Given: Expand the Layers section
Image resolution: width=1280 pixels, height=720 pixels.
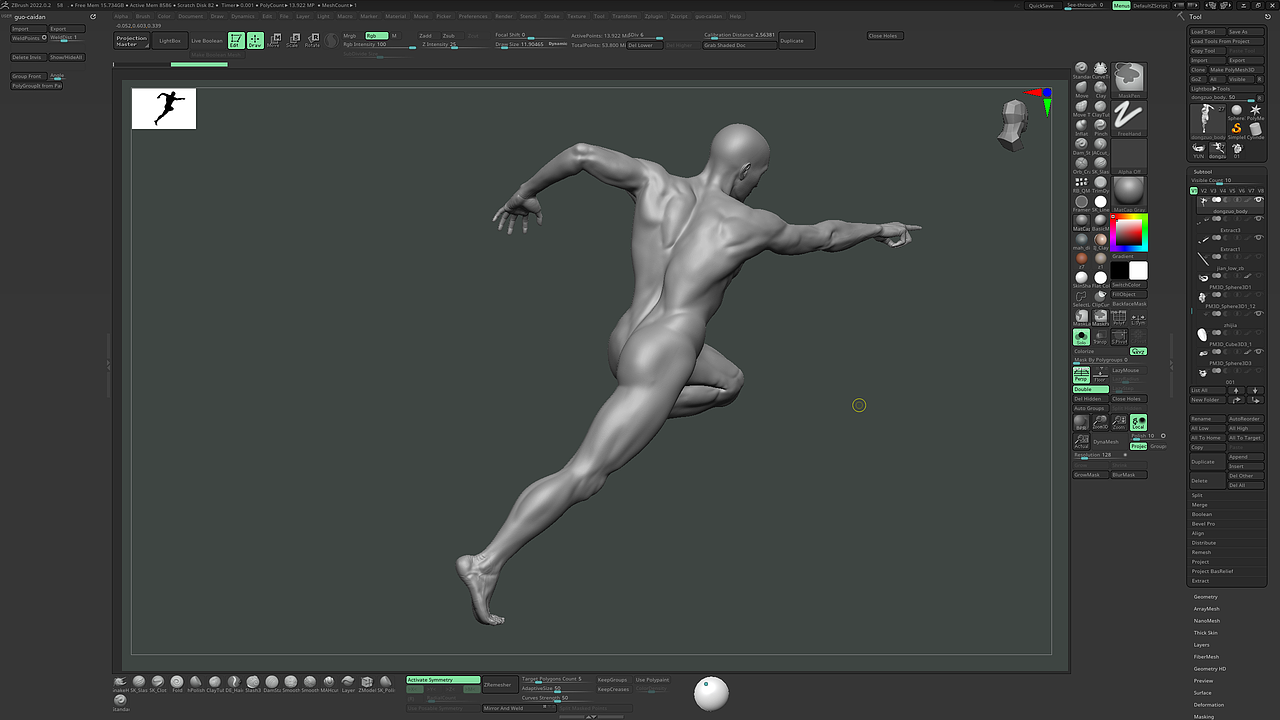Looking at the screenshot, I should (1202, 645).
